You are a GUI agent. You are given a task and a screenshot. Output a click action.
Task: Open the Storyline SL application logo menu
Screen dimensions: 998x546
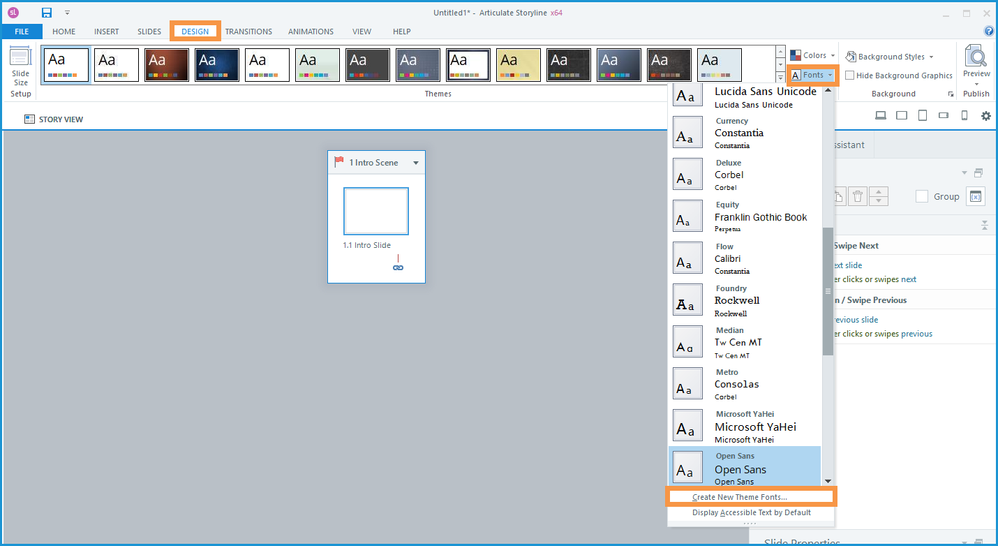click(x=13, y=13)
